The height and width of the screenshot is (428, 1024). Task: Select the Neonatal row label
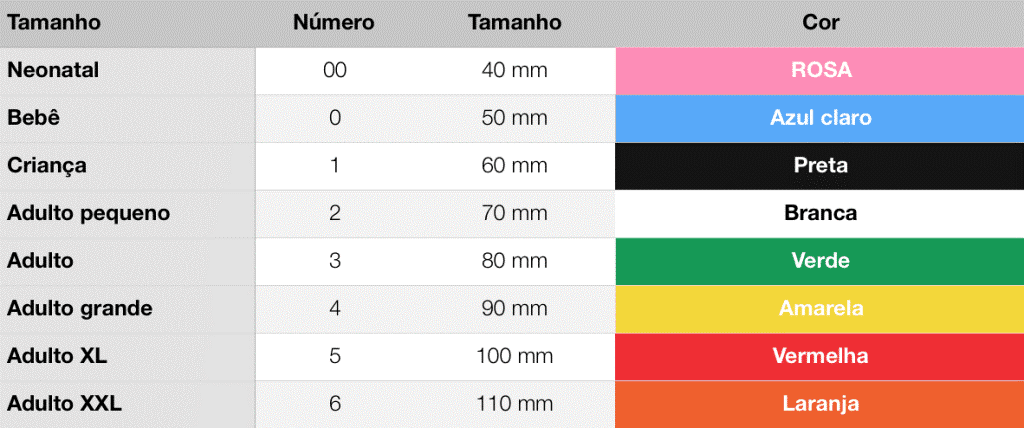pos(53,71)
